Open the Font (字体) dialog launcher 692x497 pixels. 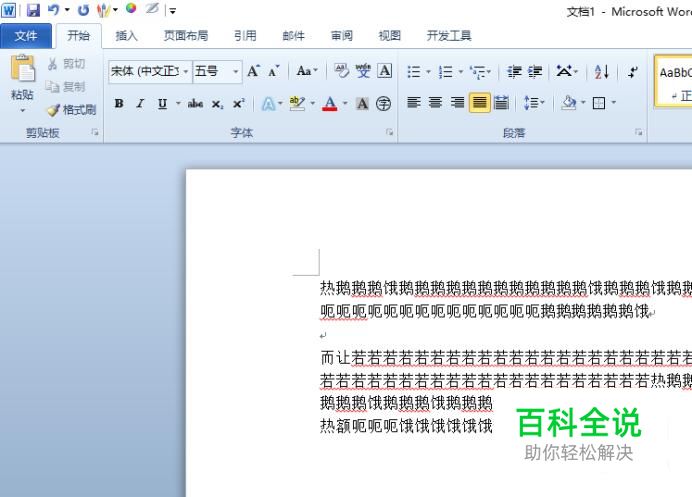point(389,132)
